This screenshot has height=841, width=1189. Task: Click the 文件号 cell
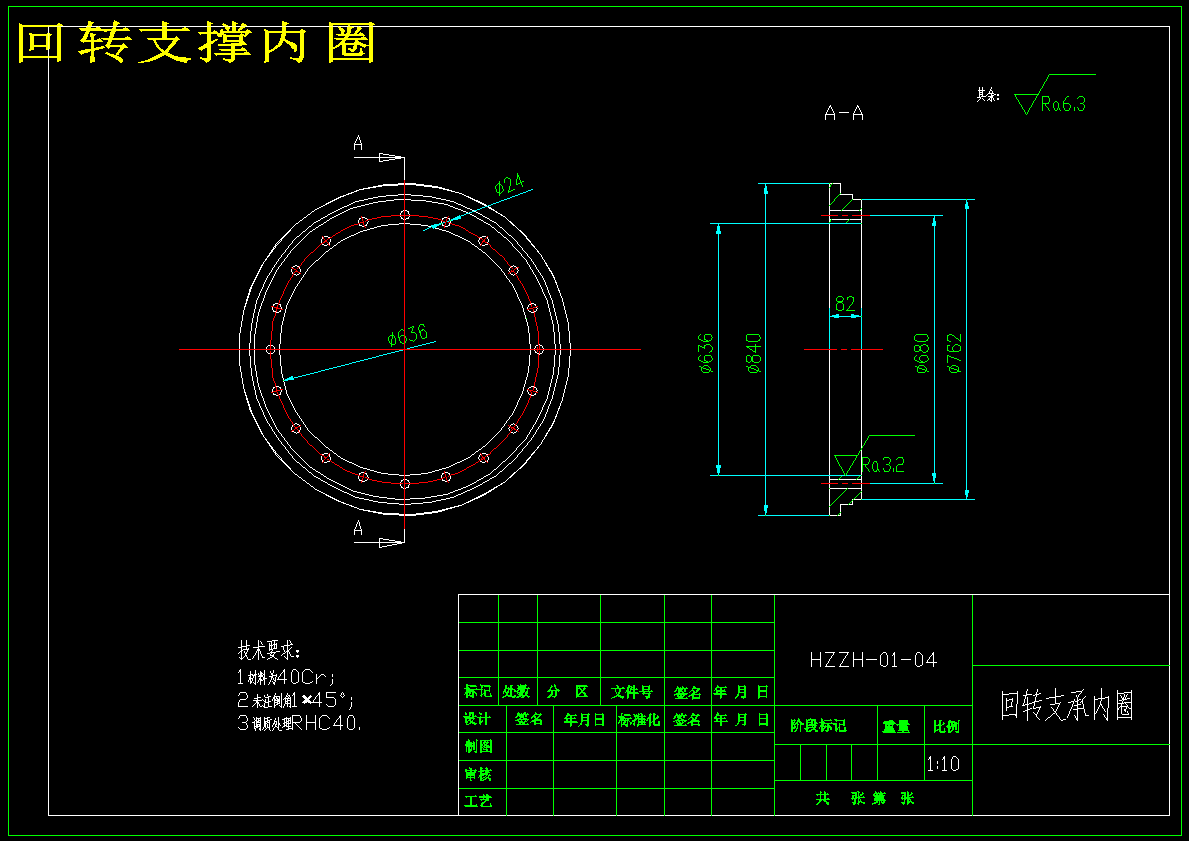coord(632,692)
